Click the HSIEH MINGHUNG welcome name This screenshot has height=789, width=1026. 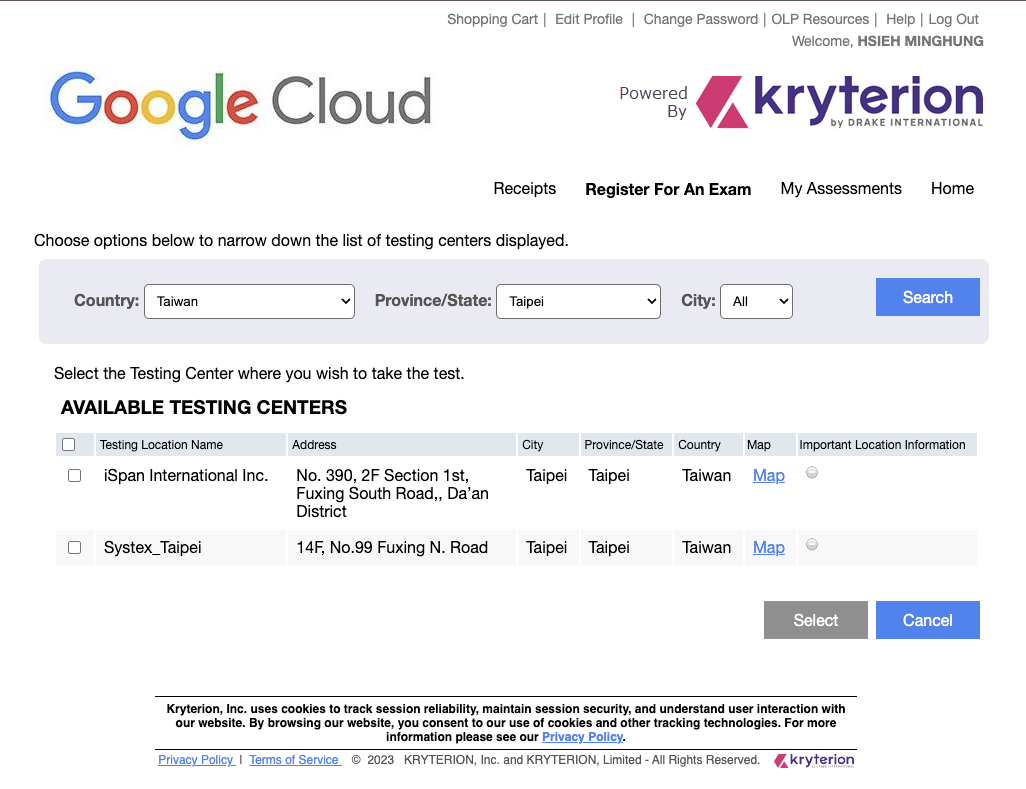[920, 41]
